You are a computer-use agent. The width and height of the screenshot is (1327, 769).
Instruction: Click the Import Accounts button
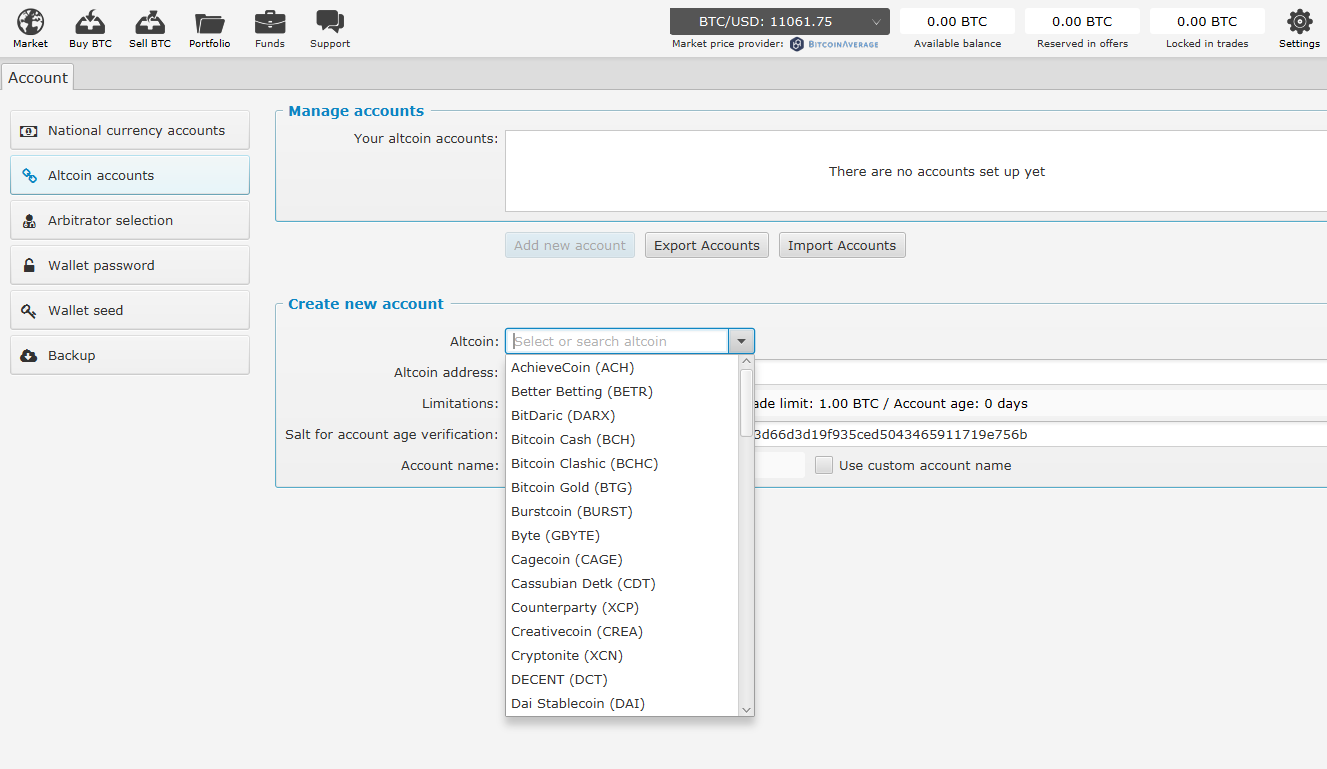tap(842, 245)
